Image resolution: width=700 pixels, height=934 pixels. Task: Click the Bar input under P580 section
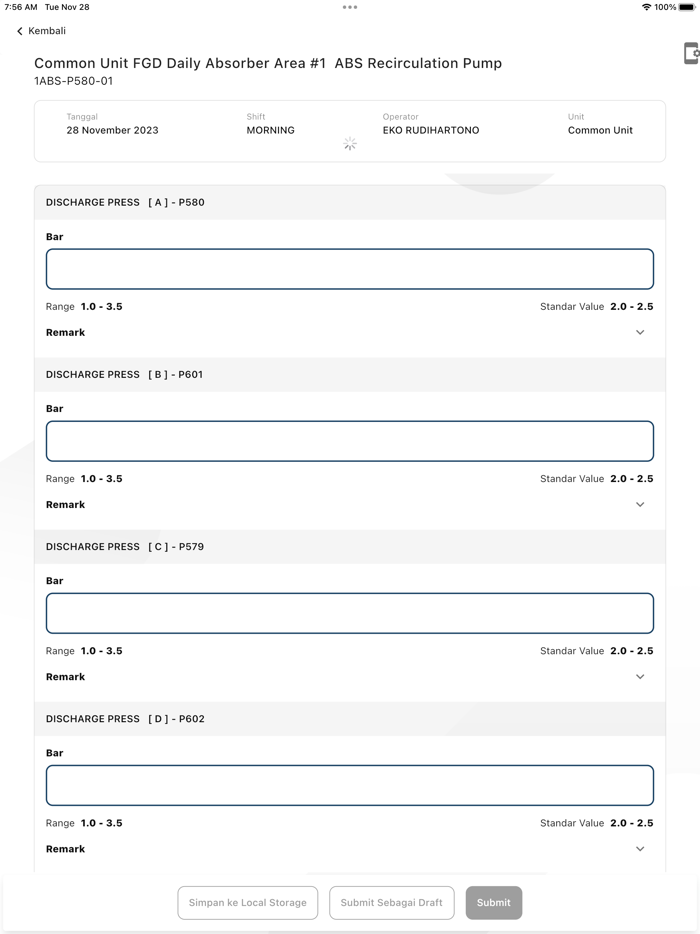pos(350,268)
